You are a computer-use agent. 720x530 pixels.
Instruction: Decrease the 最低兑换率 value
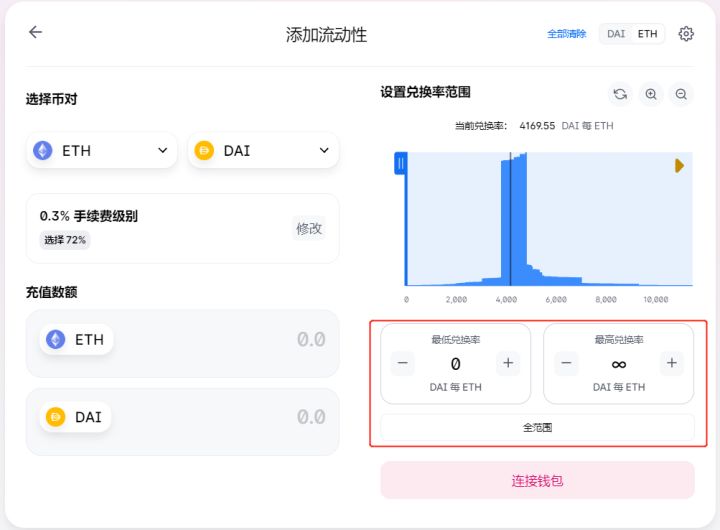pyautogui.click(x=403, y=363)
